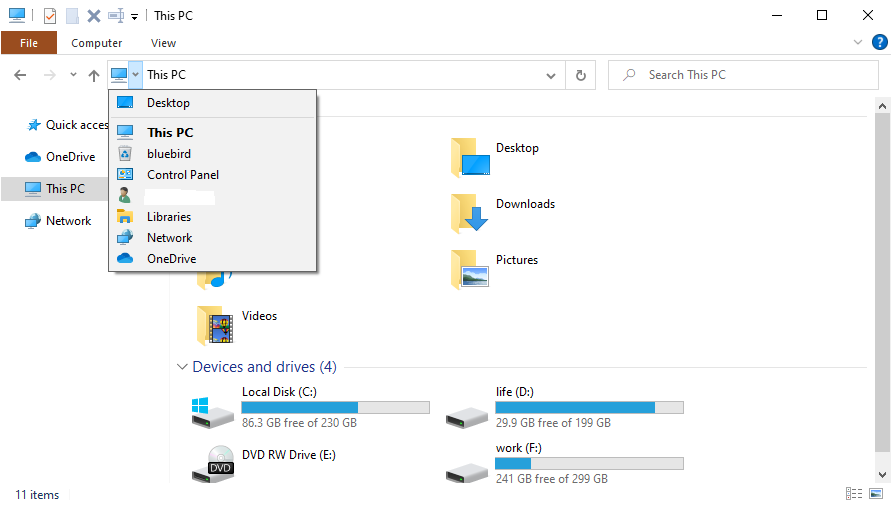The width and height of the screenshot is (892, 507).
Task: Click the New folder quick access icon
Action: click(72, 15)
